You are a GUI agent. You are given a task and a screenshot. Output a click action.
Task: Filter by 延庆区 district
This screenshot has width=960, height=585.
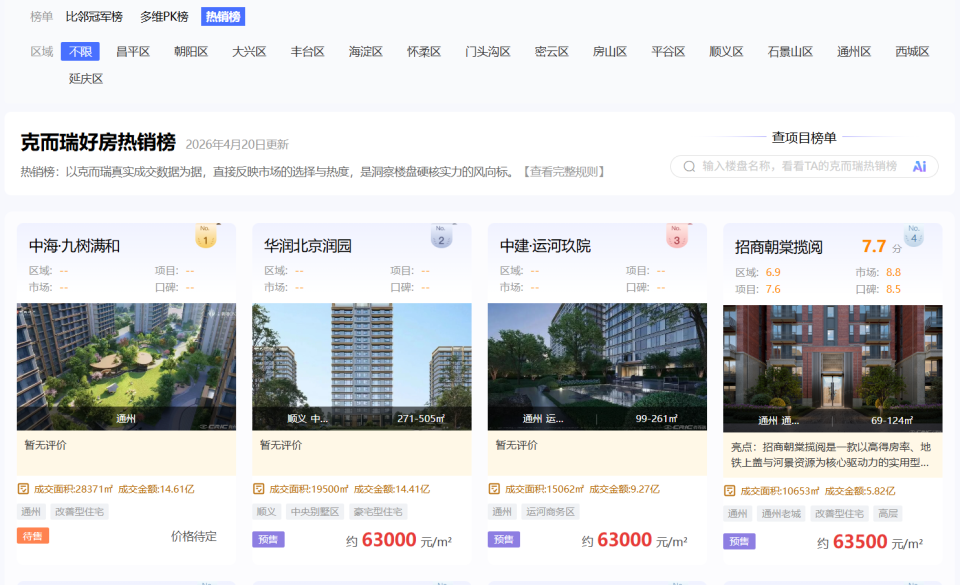pyautogui.click(x=86, y=79)
